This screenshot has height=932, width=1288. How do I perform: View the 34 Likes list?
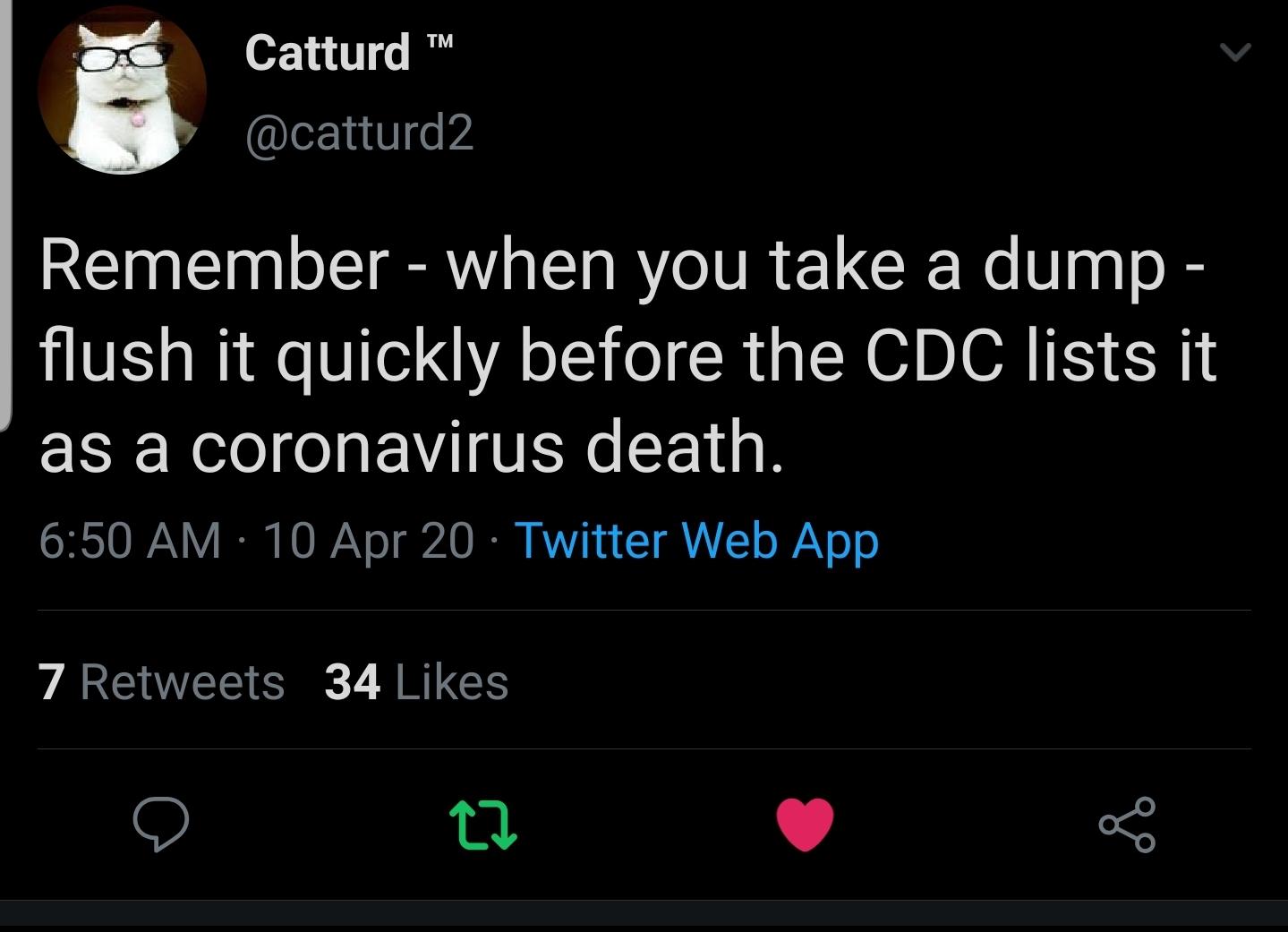[x=416, y=682]
